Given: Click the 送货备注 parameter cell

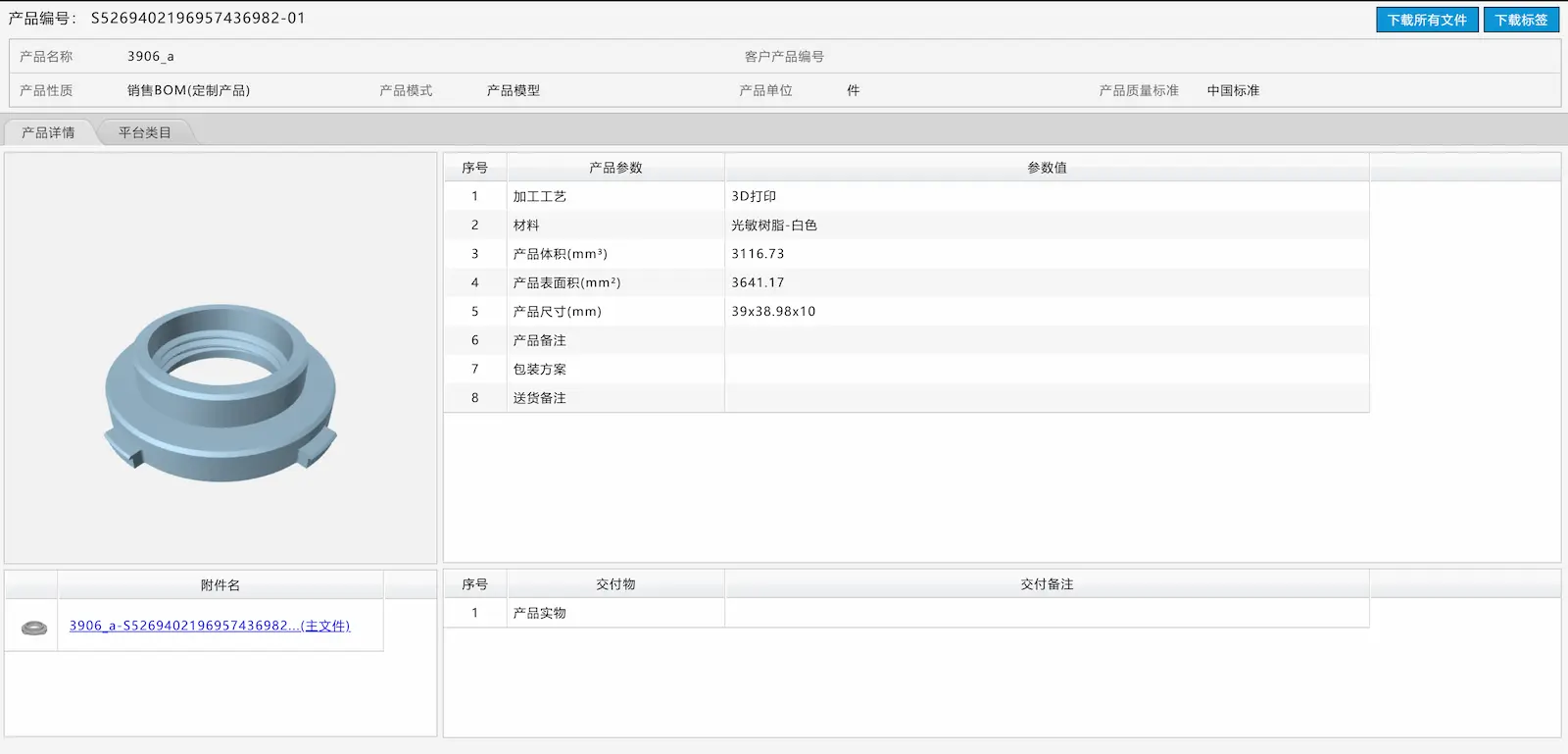Looking at the screenshot, I should click(x=615, y=398).
